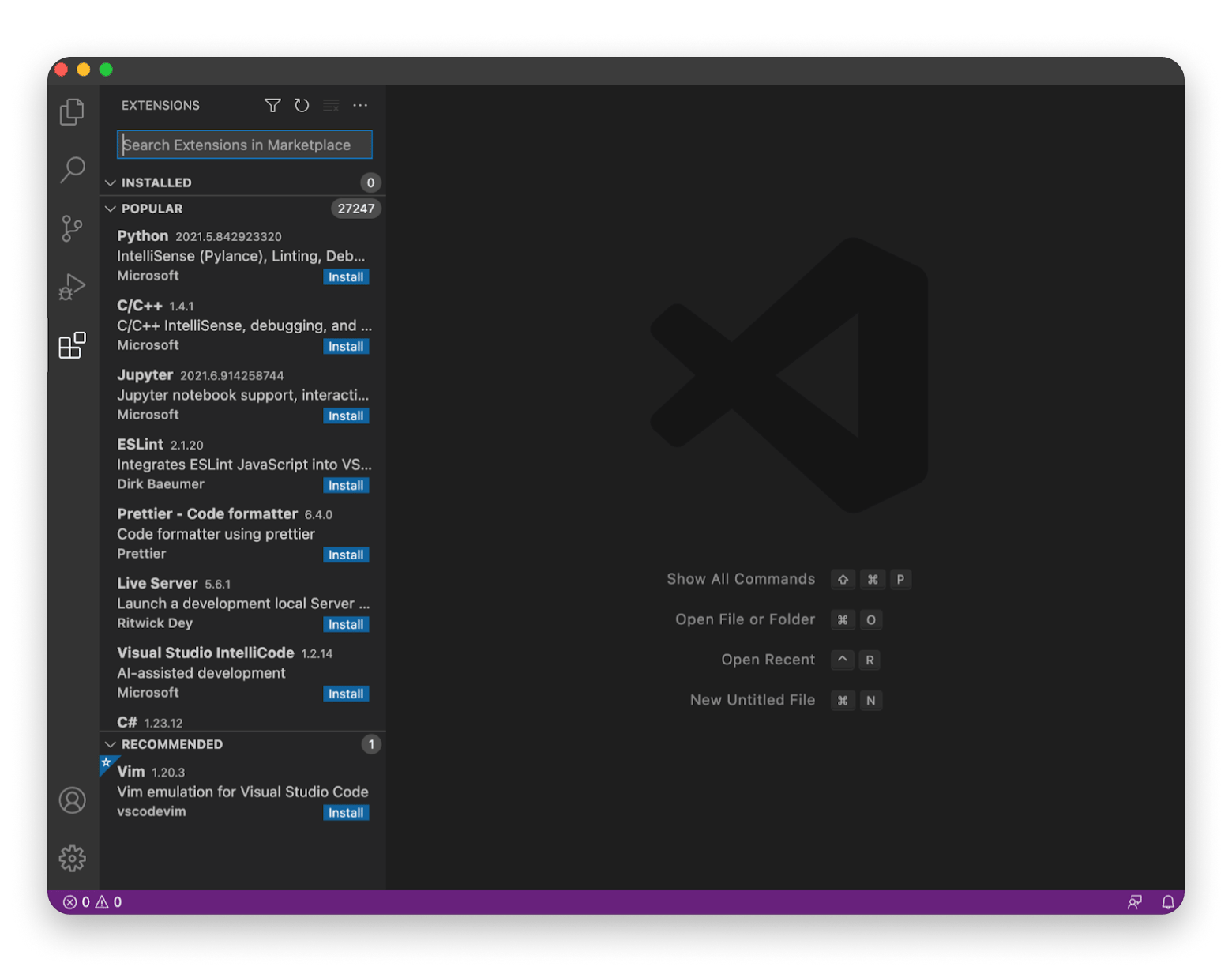Viewport: 1232px width, 978px height.
Task: Open the Search view in the activity bar
Action: (x=72, y=170)
